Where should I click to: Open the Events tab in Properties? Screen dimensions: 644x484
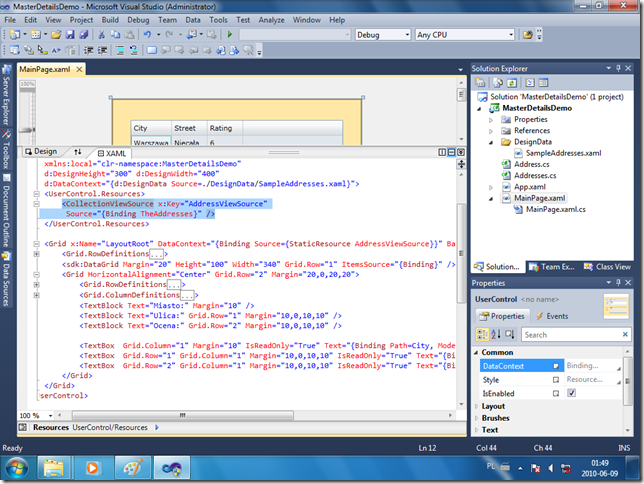[x=552, y=316]
